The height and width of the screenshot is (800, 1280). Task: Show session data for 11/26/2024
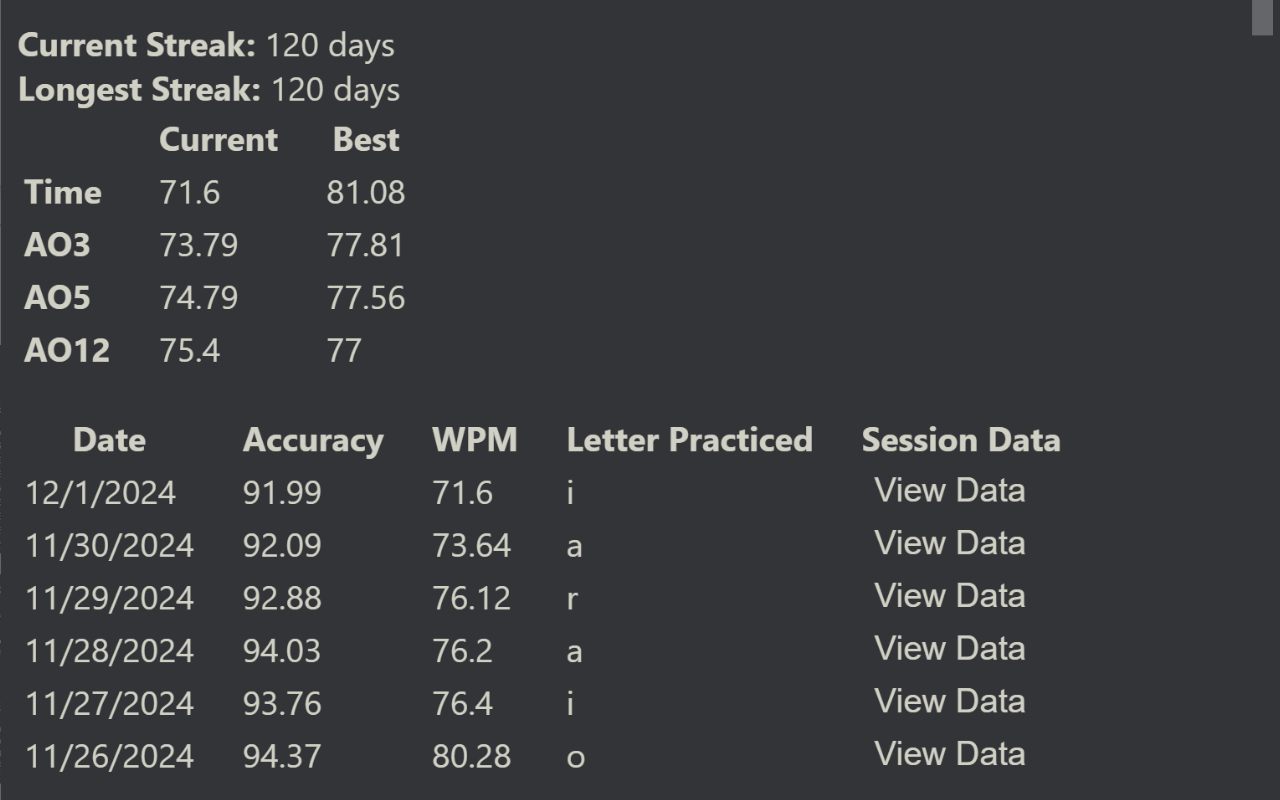(x=949, y=754)
